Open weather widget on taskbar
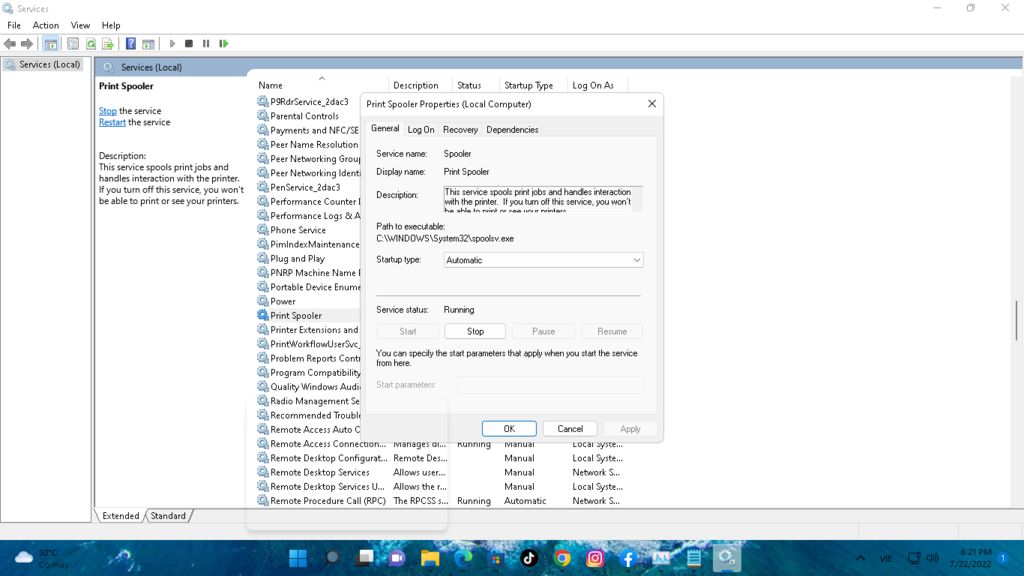This screenshot has width=1024, height=576. [42, 558]
